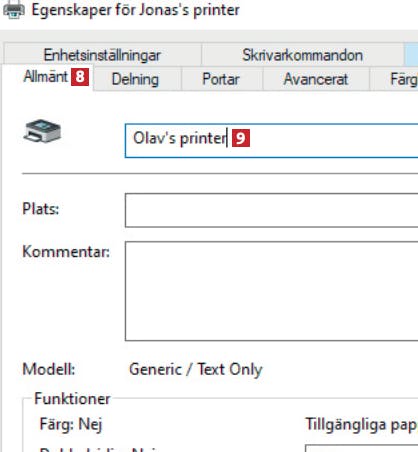
Task: Click the printer icon in the title bar
Action: tap(13, 9)
